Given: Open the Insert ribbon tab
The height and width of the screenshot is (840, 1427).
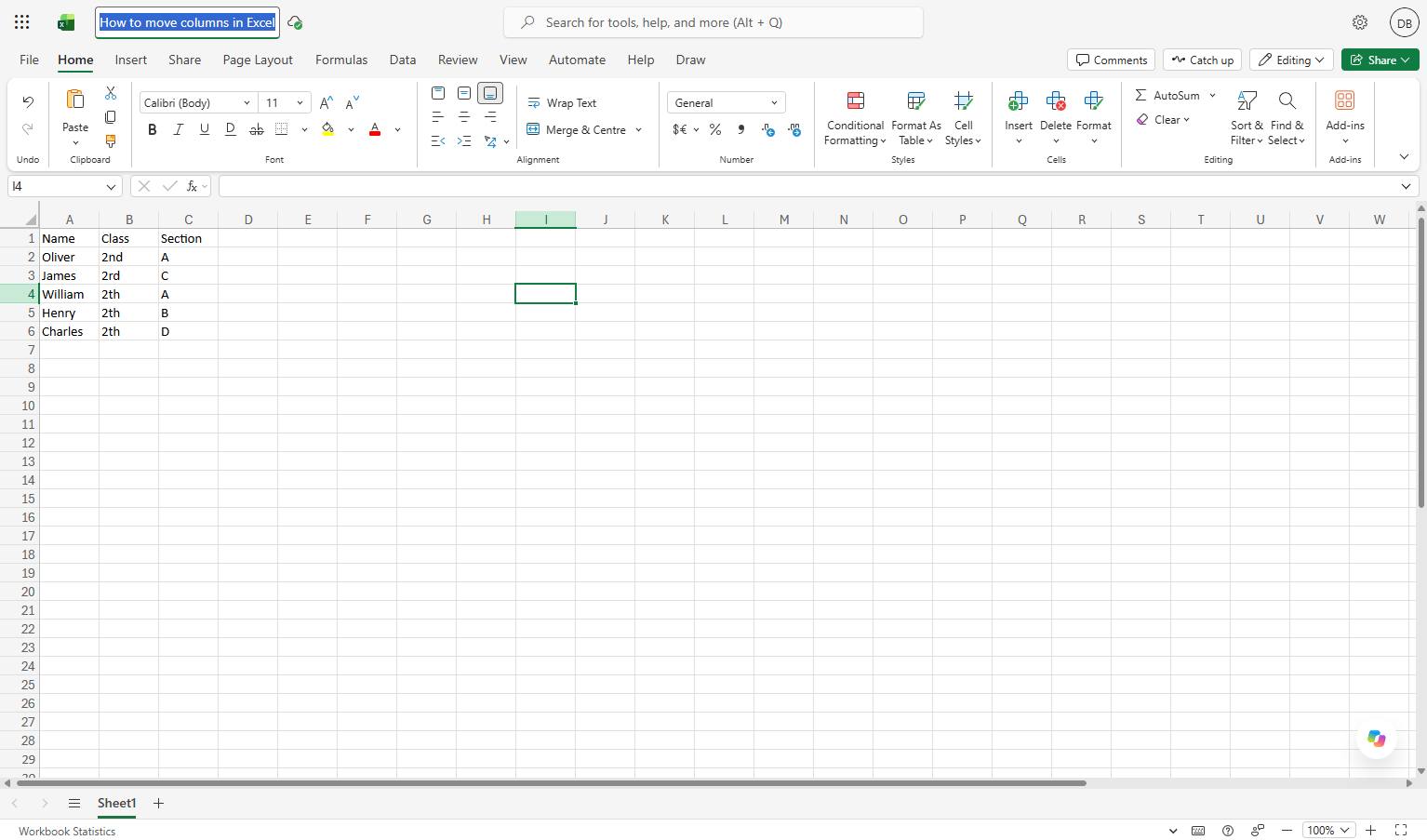Looking at the screenshot, I should (131, 60).
